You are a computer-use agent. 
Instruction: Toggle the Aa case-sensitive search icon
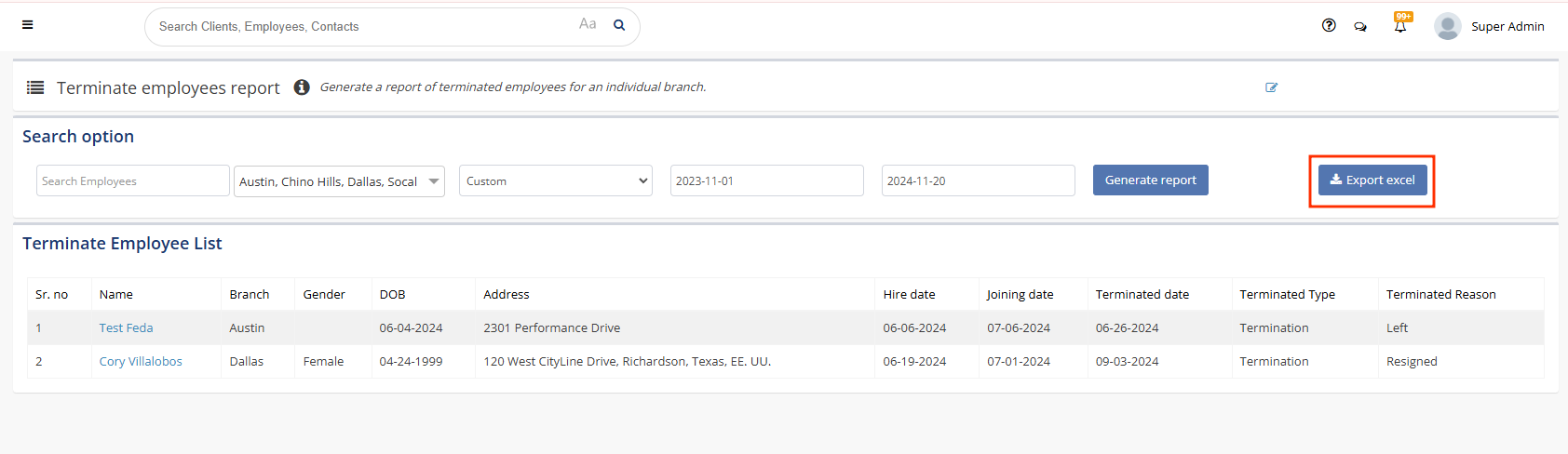[x=588, y=24]
